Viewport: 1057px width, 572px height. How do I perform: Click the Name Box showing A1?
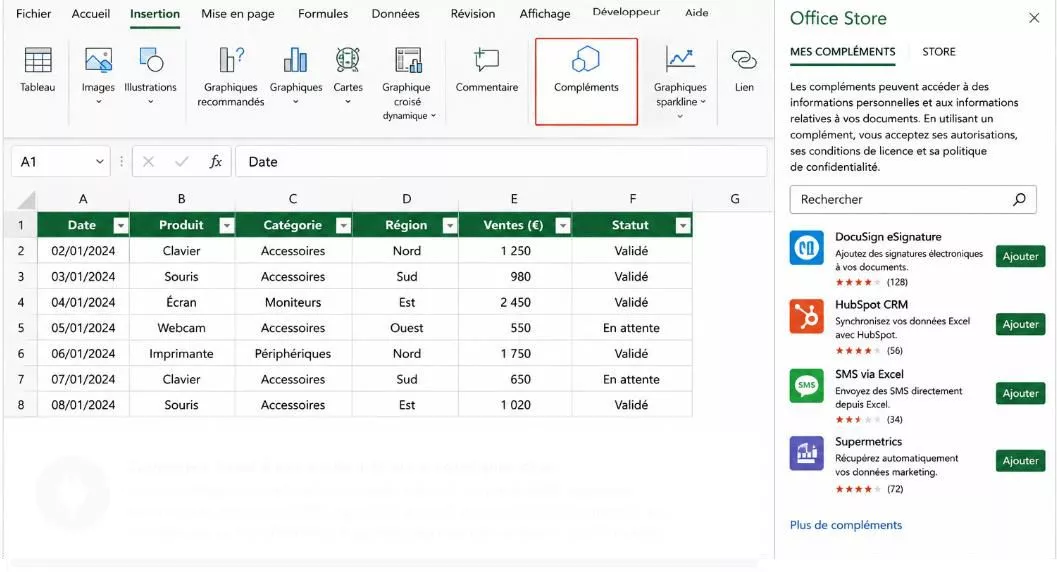(60, 162)
